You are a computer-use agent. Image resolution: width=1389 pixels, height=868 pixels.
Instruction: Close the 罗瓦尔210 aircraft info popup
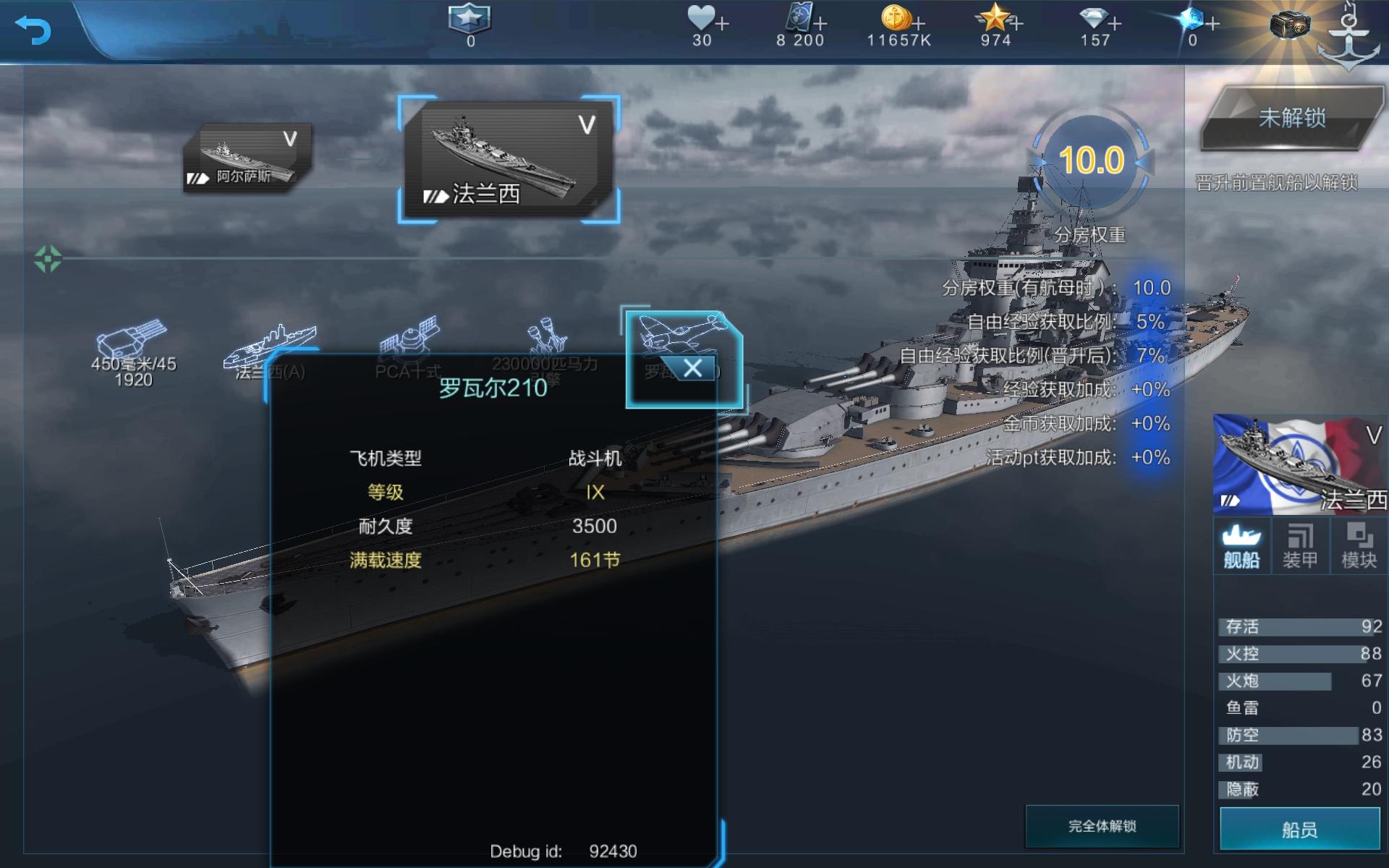[x=692, y=368]
